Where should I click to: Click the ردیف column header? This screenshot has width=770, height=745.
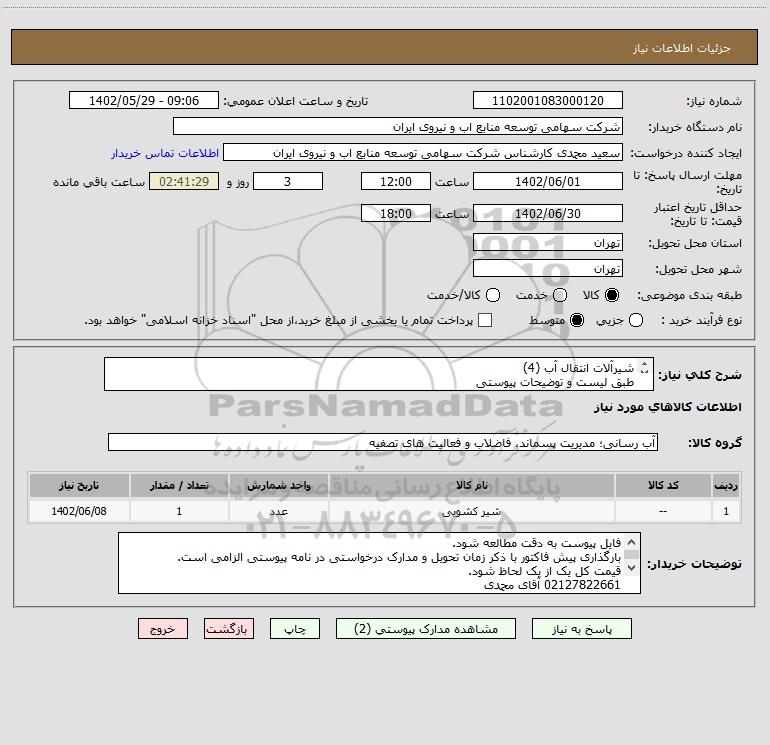(x=726, y=486)
